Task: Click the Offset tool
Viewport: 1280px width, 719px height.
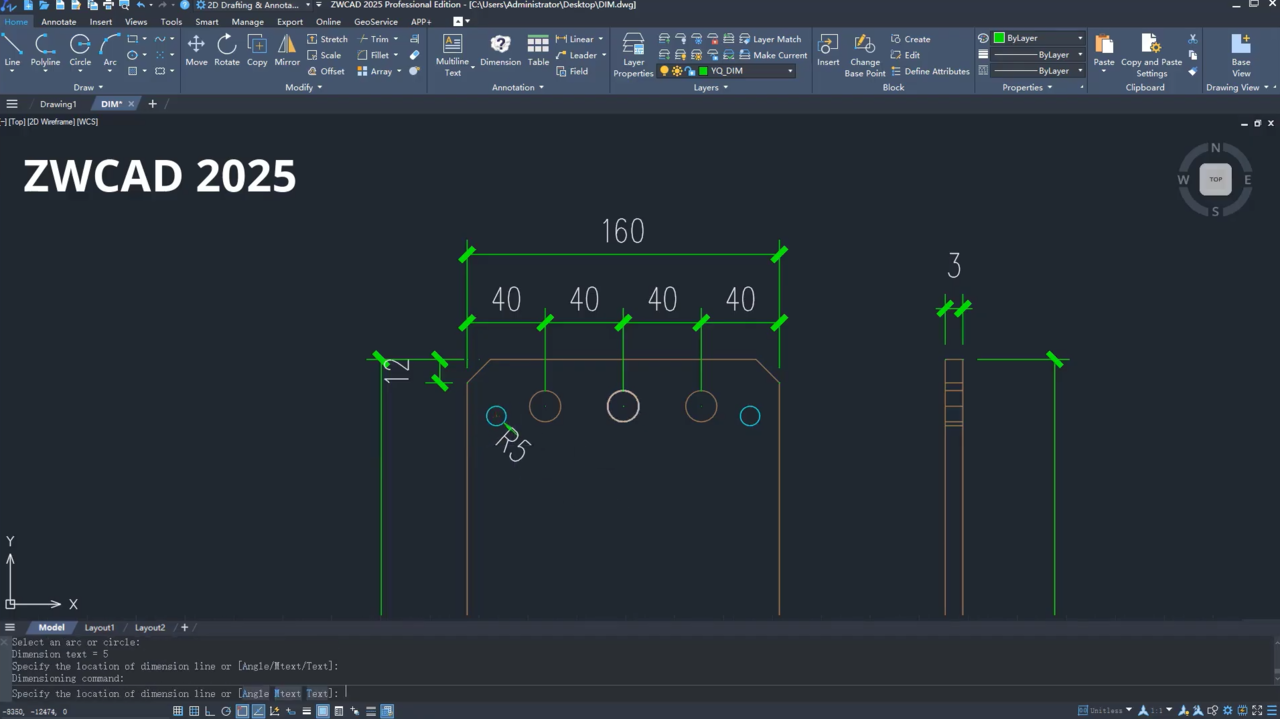Action: [x=326, y=71]
